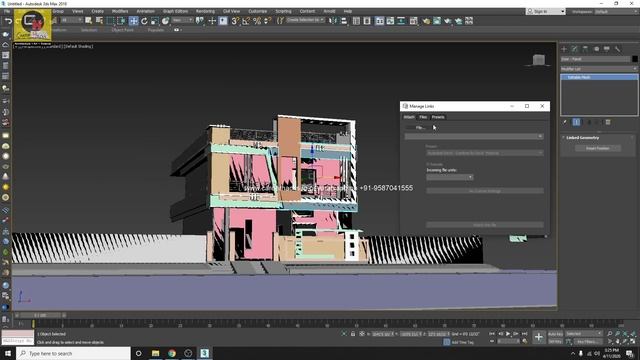Click the time slider handle
Viewport: 640px width, 360px height.
(x=40, y=315)
